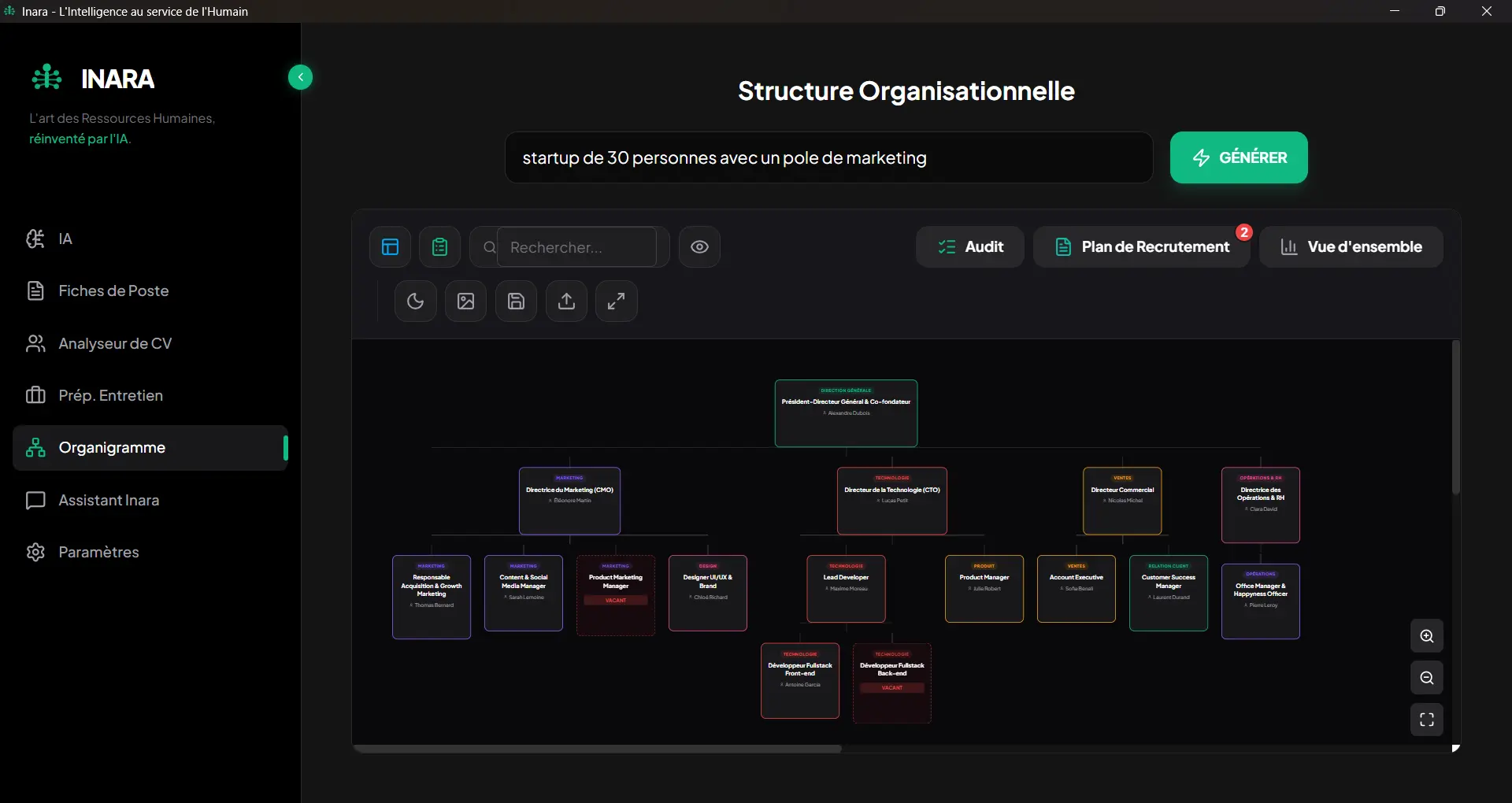This screenshot has width=1512, height=803.
Task: Focus the Rechercher search field
Action: [x=576, y=247]
